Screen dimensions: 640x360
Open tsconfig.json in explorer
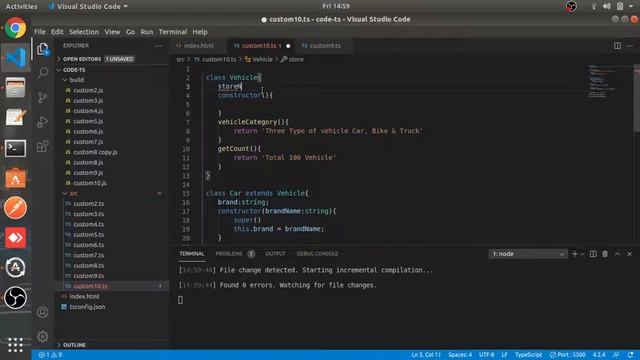point(87,307)
